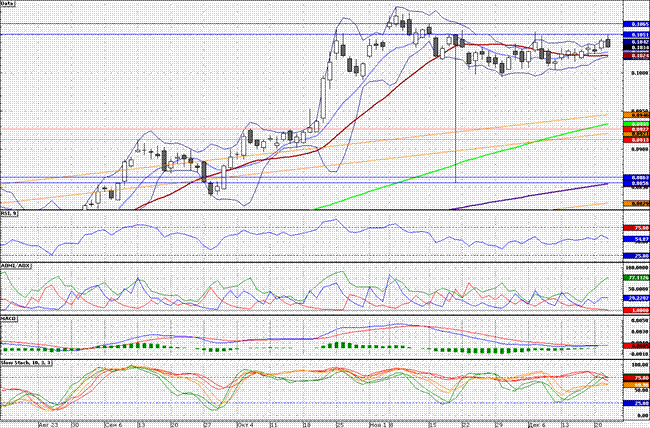
Task: Click the Окт 4 date label
Action: [x=246, y=425]
